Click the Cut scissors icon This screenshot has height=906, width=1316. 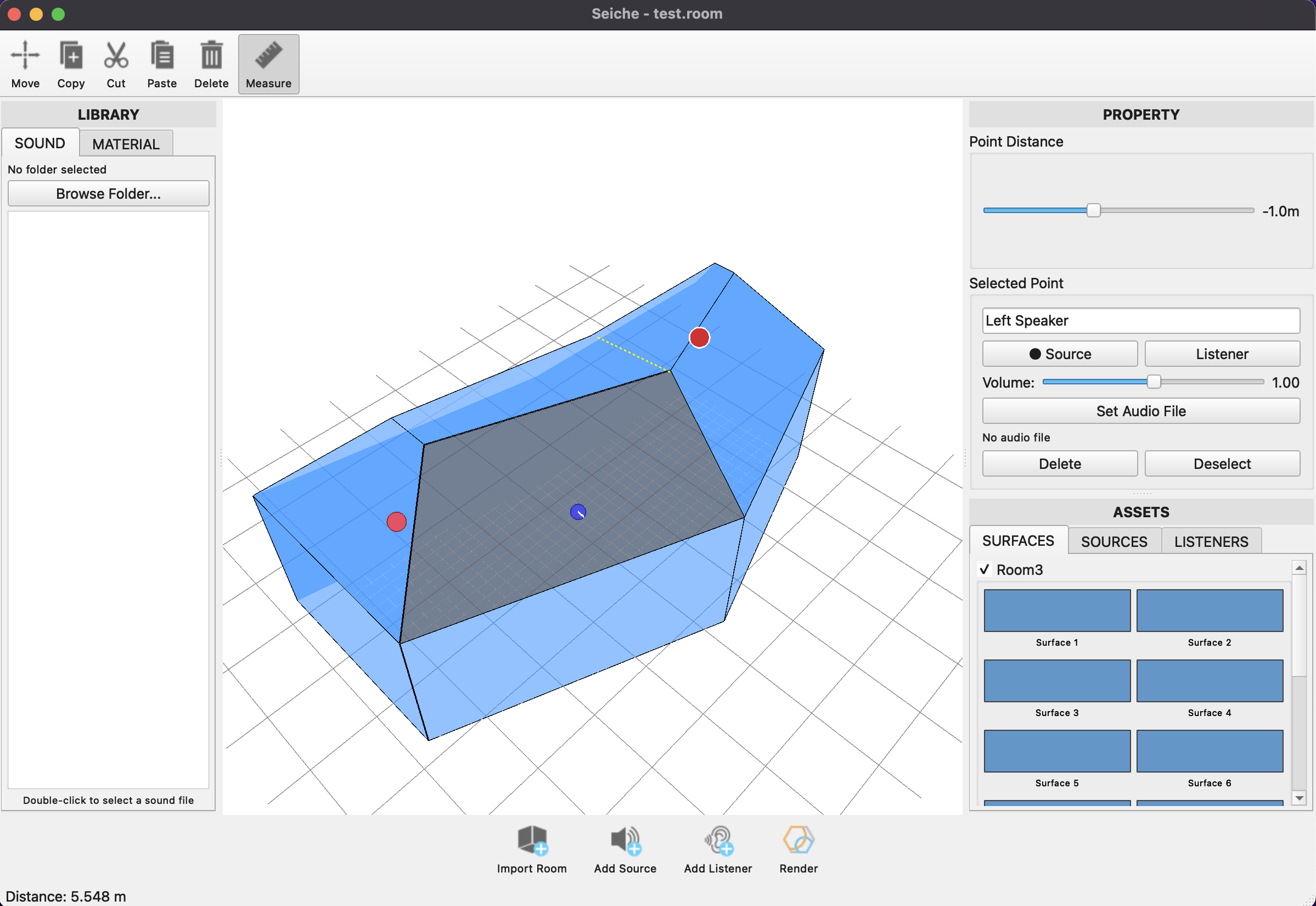pyautogui.click(x=116, y=55)
